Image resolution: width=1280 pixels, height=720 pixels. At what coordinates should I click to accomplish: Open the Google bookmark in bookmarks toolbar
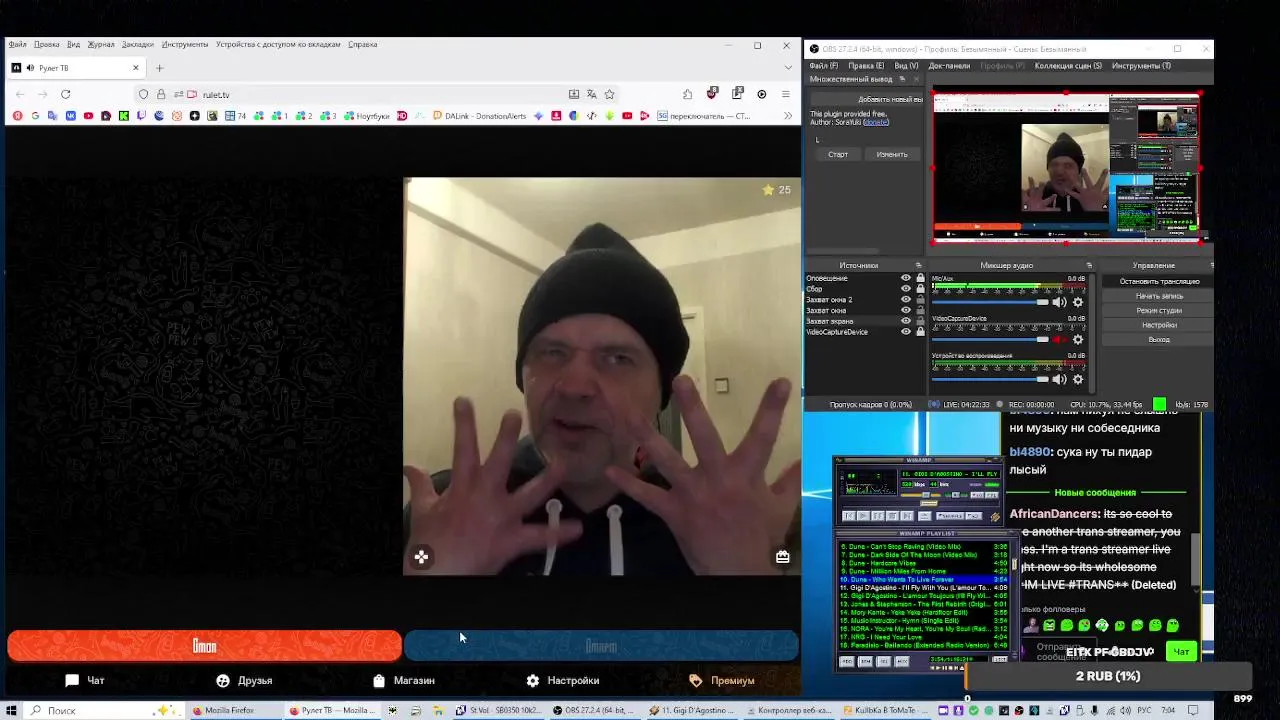pos(35,116)
